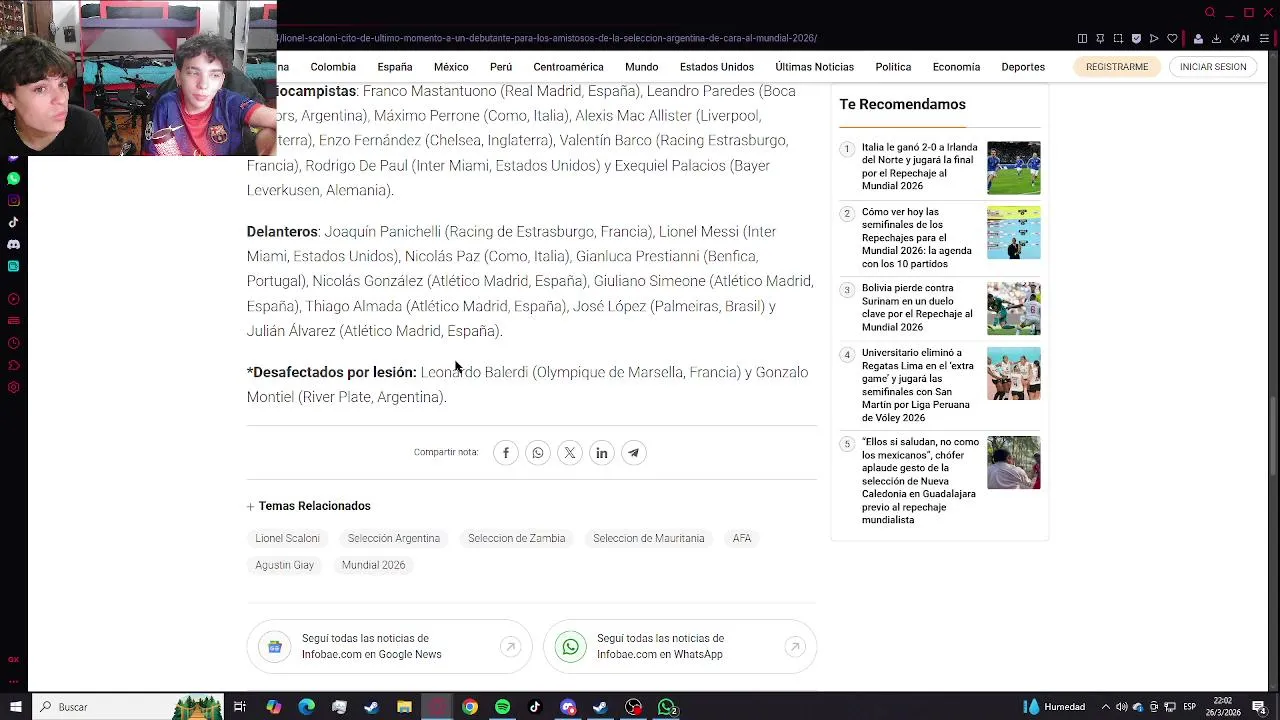Show hidden tray icons chevron
1280x720 pixels.
pos(1105,707)
